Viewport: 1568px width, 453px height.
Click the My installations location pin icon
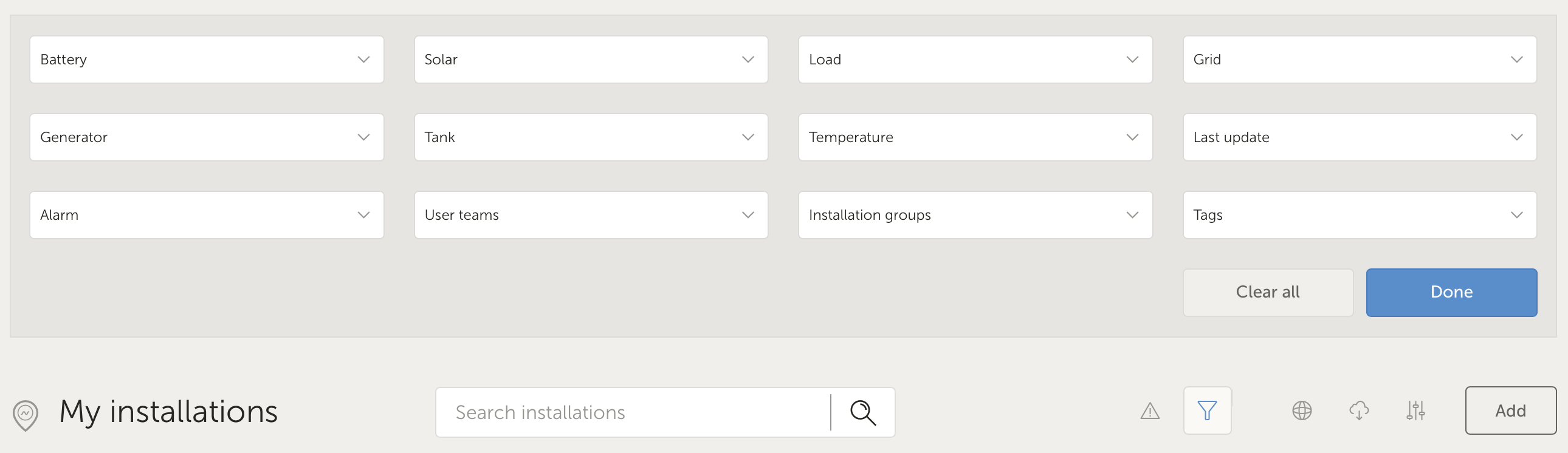point(26,415)
